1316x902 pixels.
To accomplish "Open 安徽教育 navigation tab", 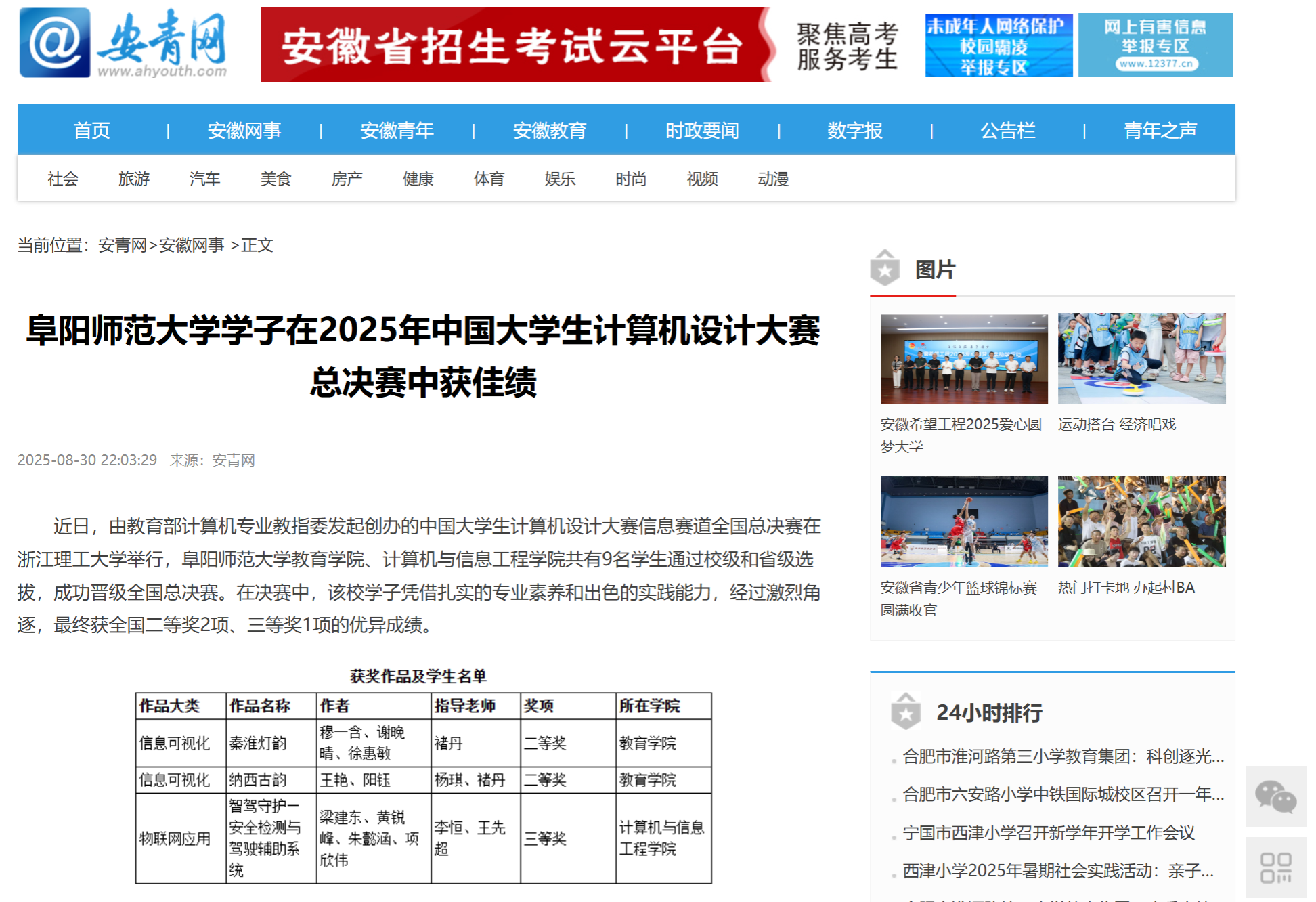I will point(549,130).
